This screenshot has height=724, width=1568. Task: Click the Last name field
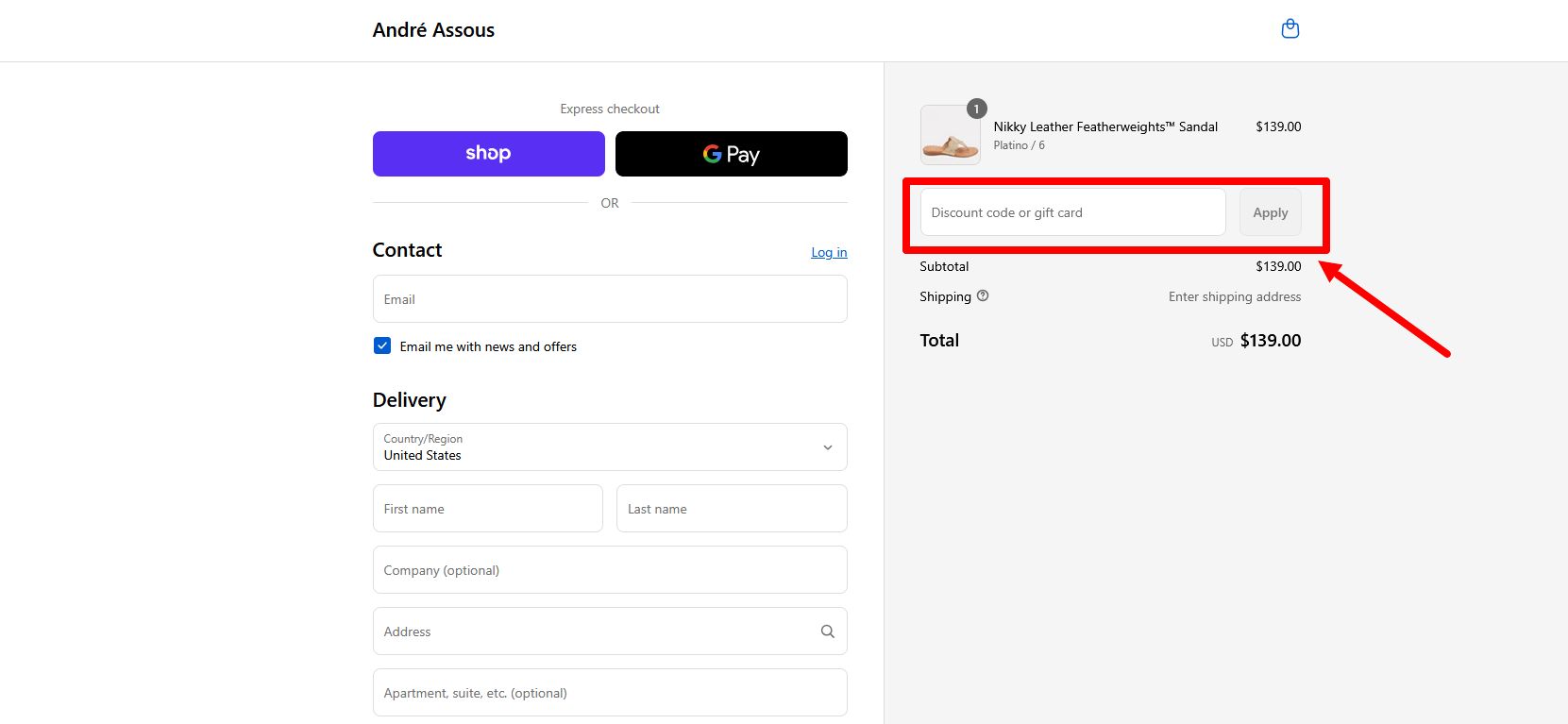click(x=732, y=509)
